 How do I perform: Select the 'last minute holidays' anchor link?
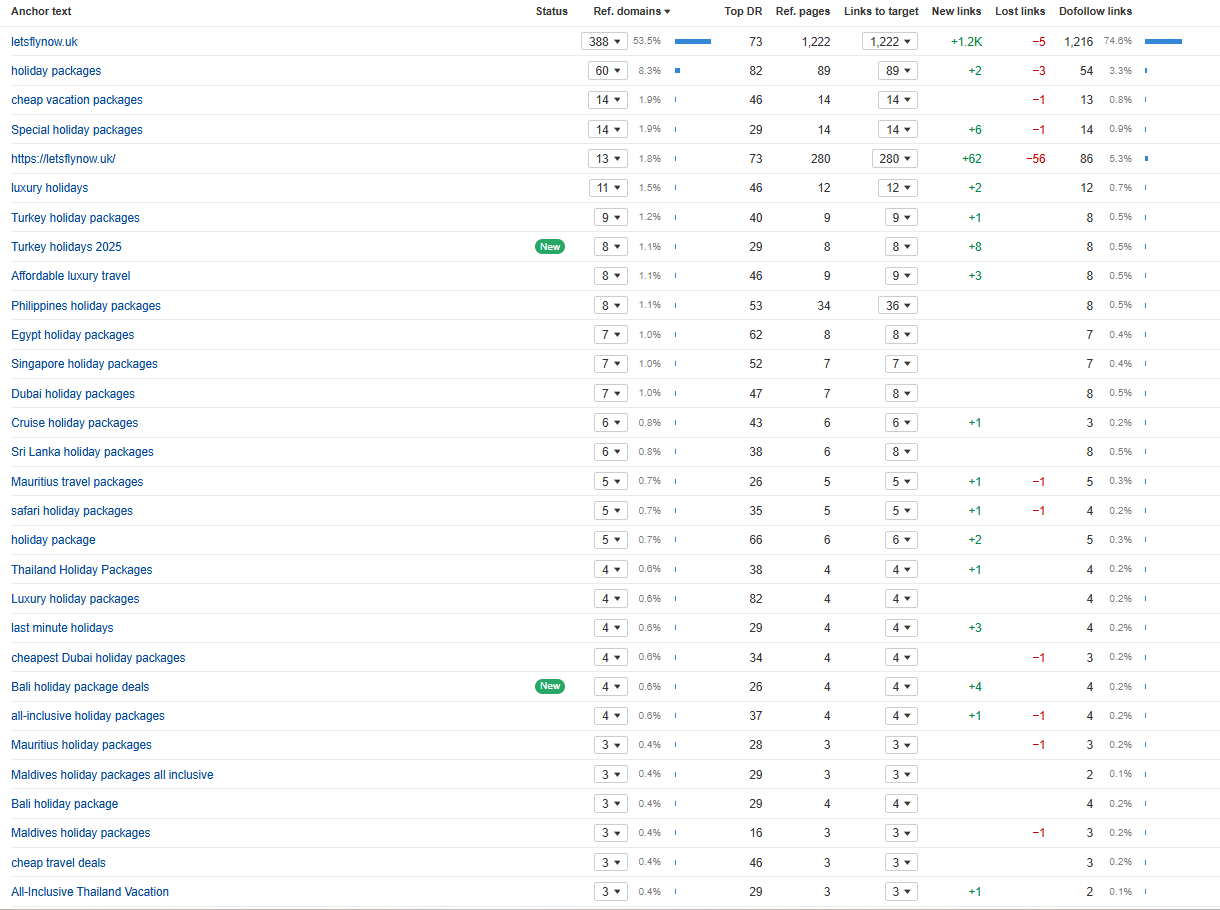[62, 628]
